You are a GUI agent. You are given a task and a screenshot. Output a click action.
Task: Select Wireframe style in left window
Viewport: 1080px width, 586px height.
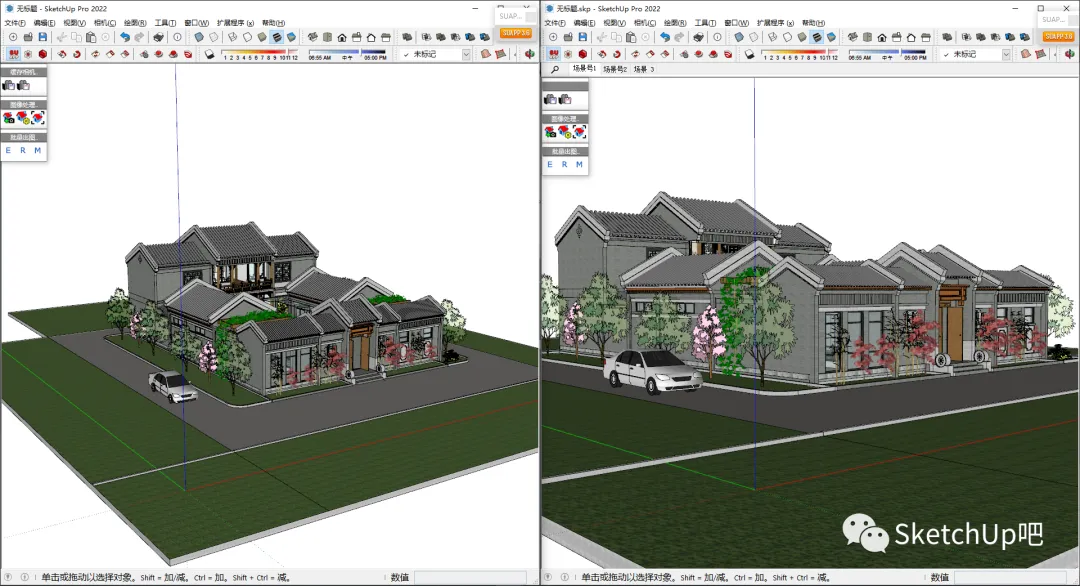point(233,37)
